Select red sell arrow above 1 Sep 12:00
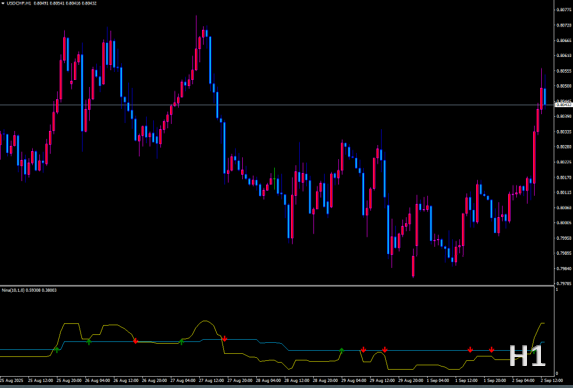This screenshot has height=388, width=573. click(x=470, y=350)
